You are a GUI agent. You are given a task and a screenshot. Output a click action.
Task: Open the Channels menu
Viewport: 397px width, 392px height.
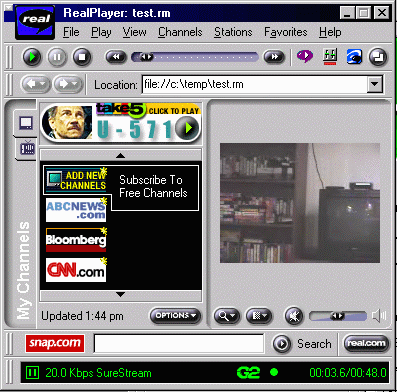click(x=180, y=32)
